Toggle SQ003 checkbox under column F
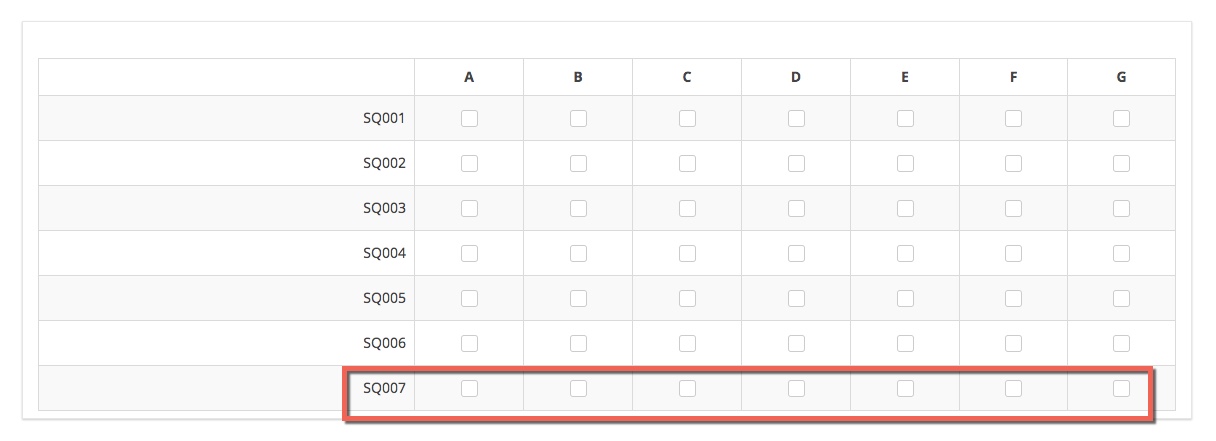 click(x=1013, y=208)
